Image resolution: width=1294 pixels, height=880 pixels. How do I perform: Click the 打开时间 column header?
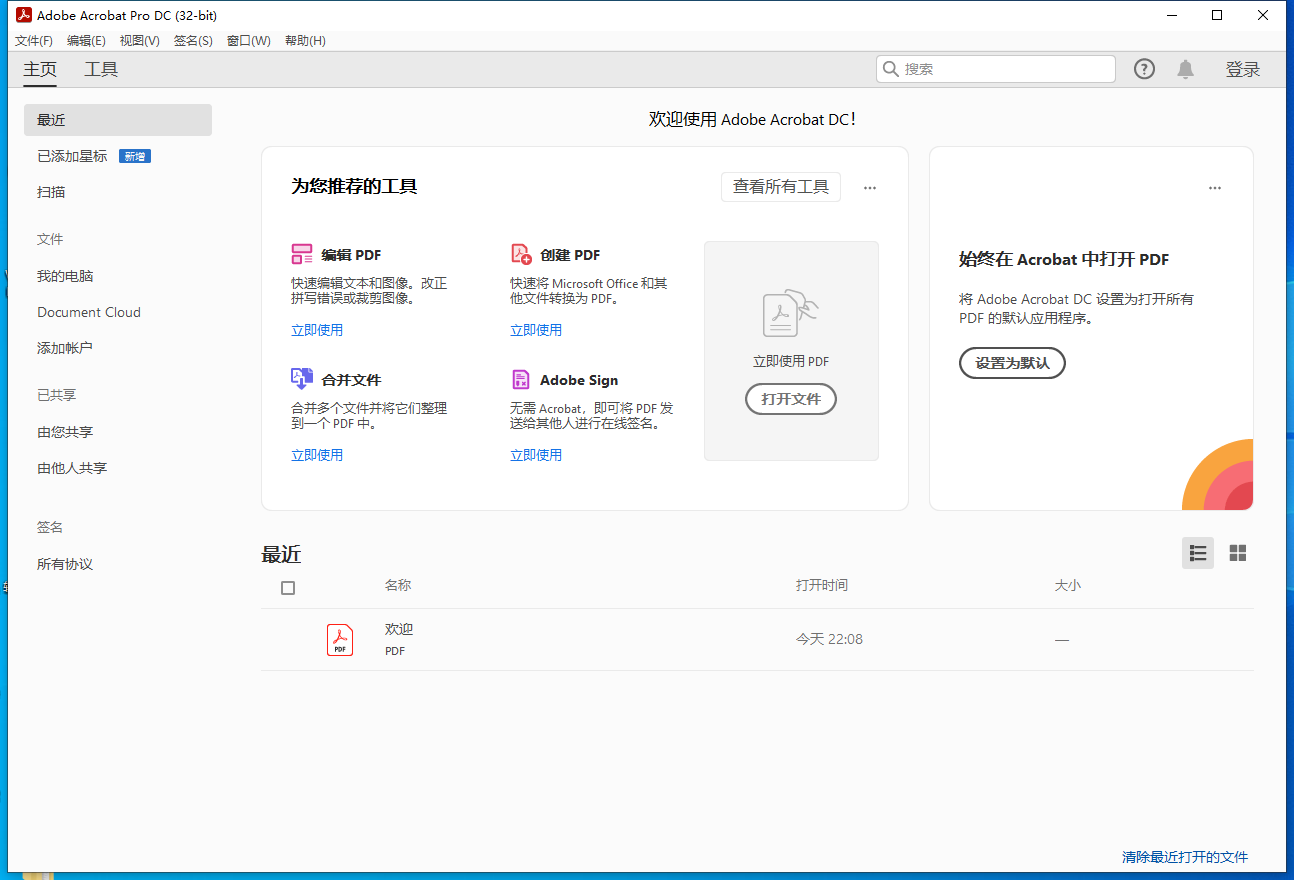click(x=822, y=585)
